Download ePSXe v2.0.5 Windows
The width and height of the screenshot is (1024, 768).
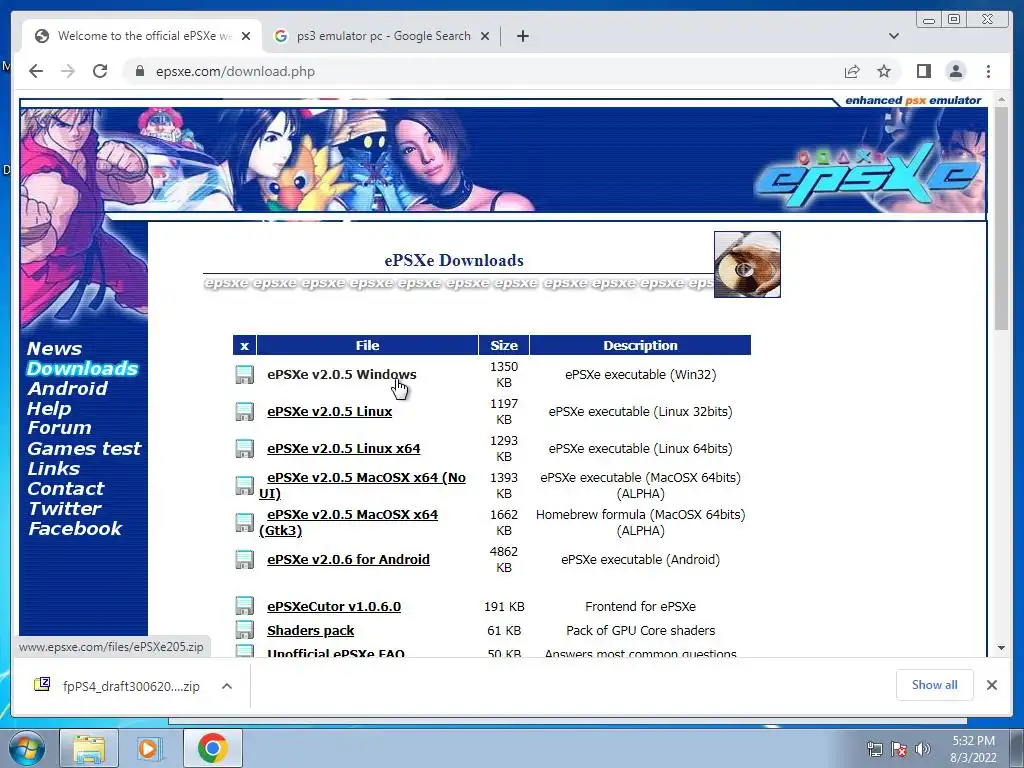pos(342,375)
